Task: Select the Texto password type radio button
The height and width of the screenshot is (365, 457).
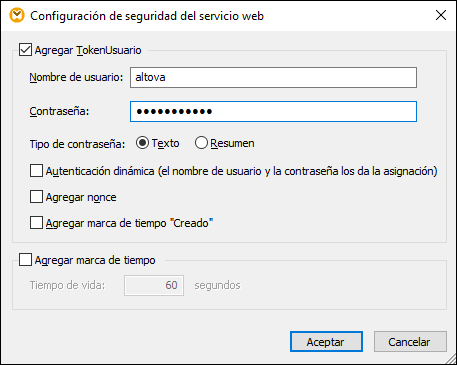Action: tap(142, 143)
